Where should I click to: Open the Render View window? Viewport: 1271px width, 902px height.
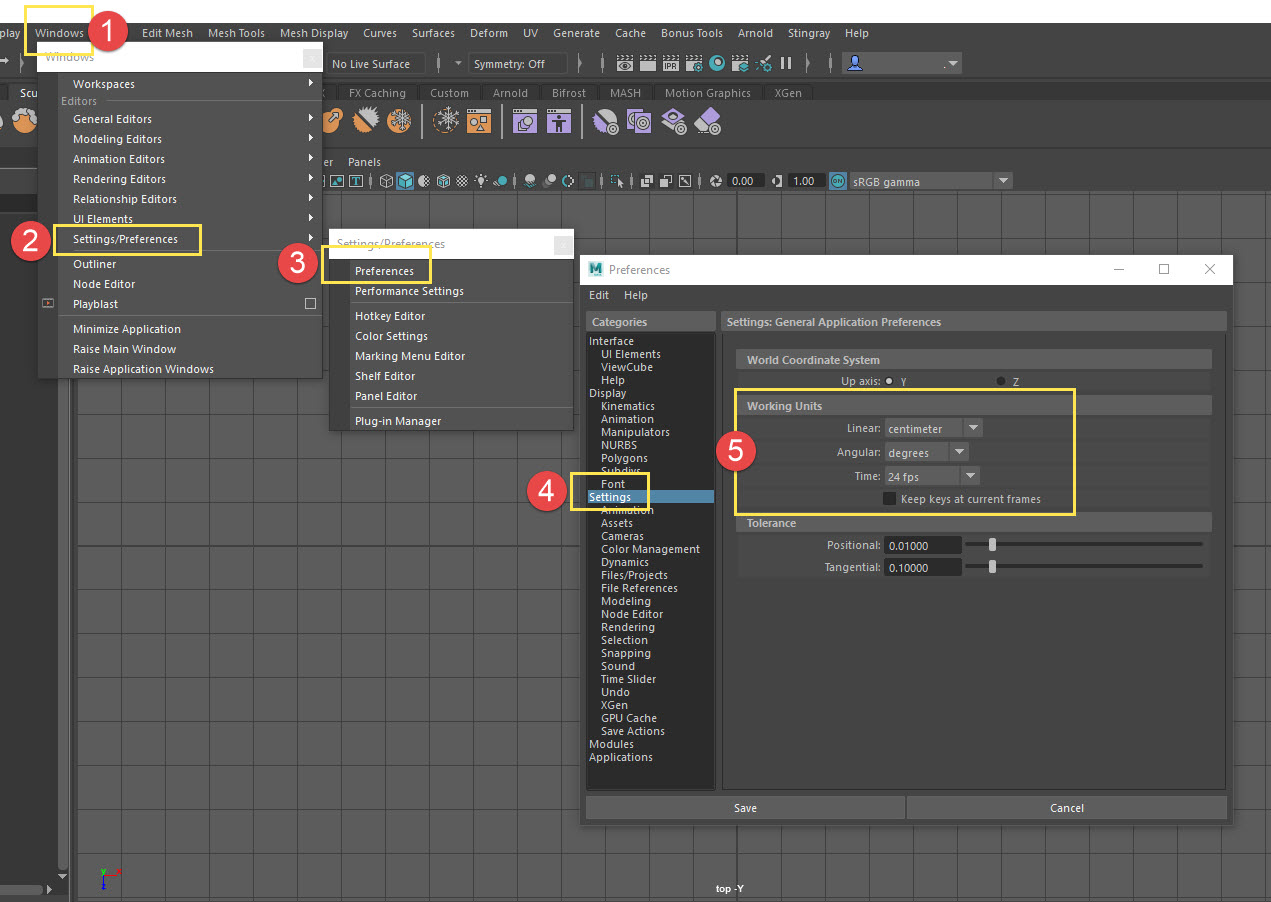tap(623, 62)
